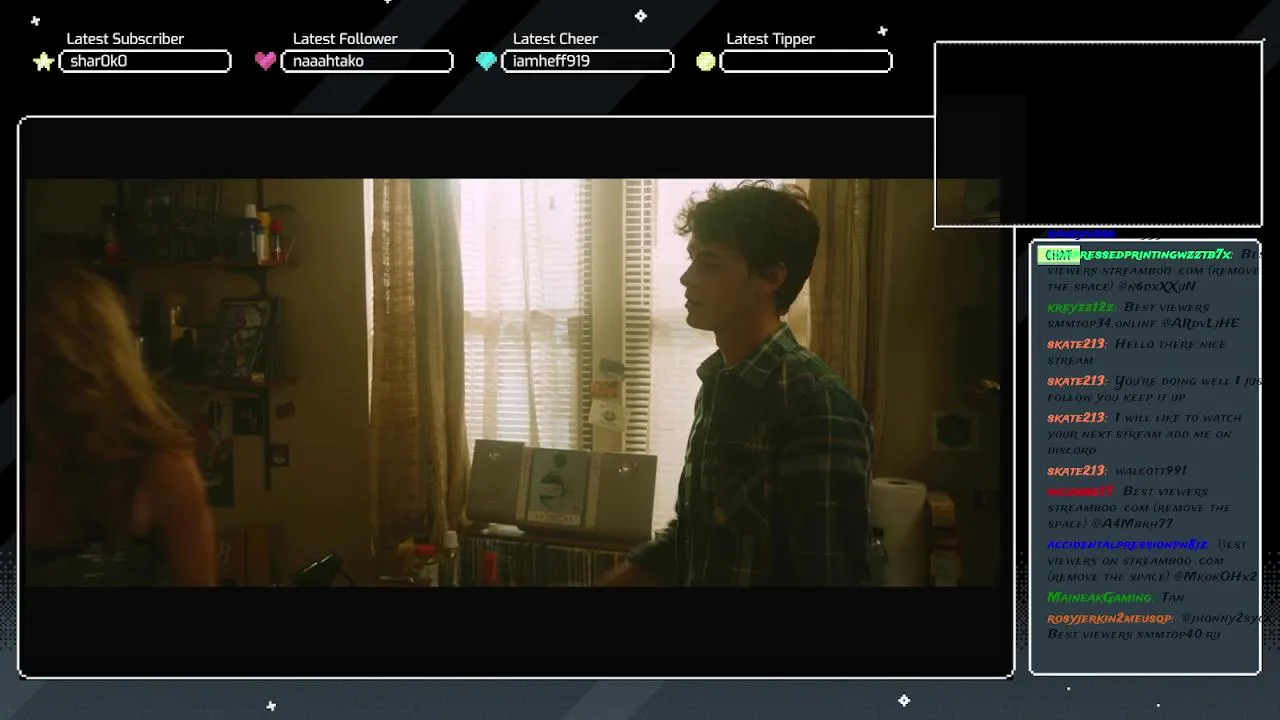Screen dimensions: 1280x720
Task: Click the pink heart Latest Follower icon
Action: 265,61
